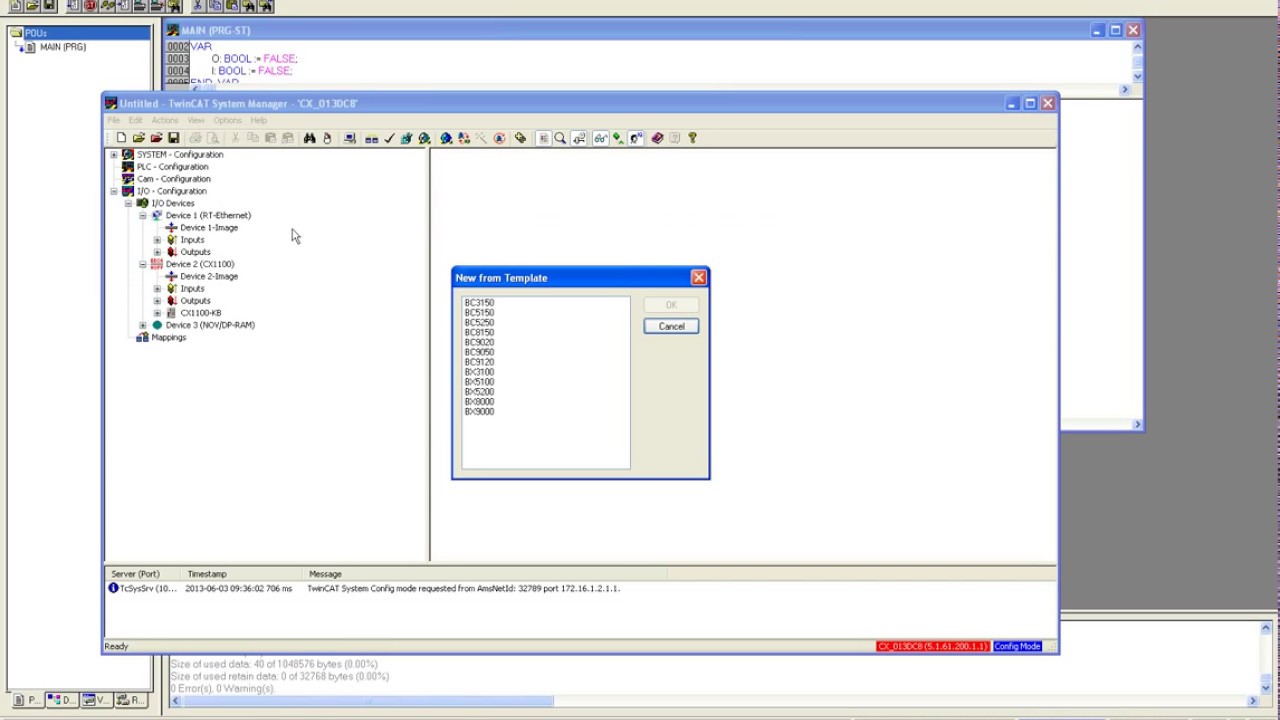Select PLC - Configuration tree item
Screen dimensions: 1280x720
tap(172, 167)
